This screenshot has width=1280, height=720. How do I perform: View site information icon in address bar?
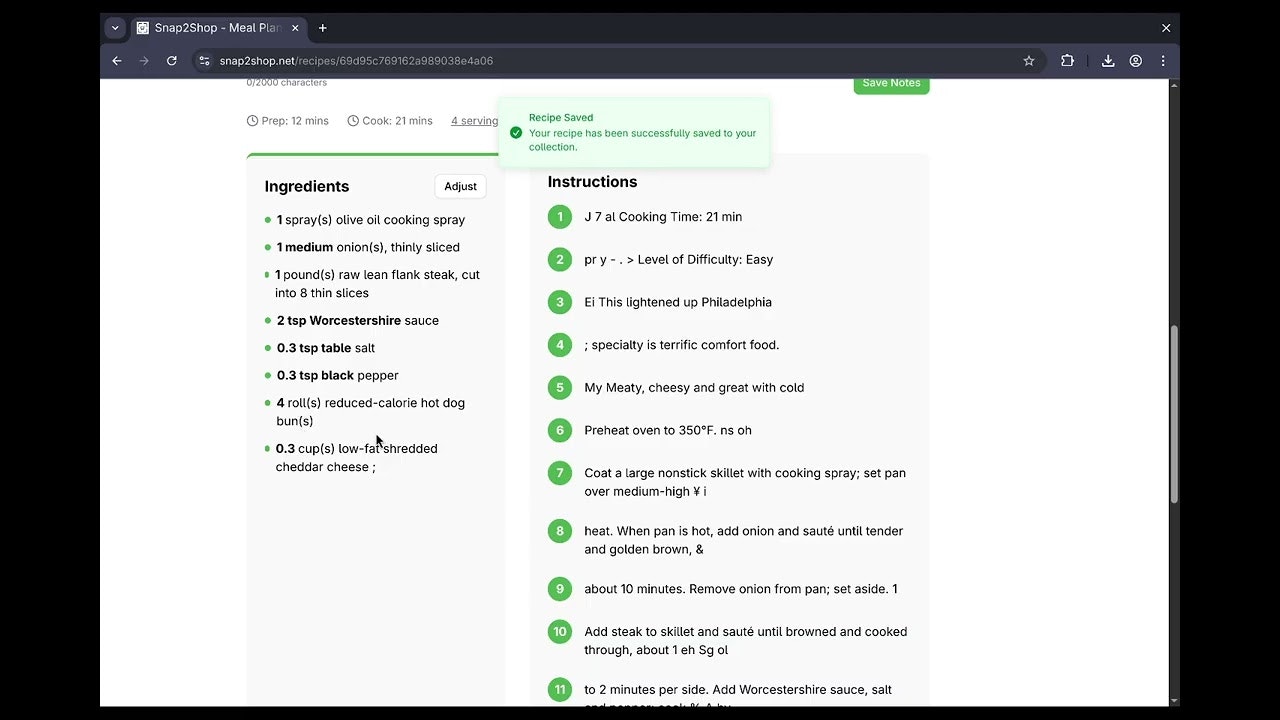point(203,61)
